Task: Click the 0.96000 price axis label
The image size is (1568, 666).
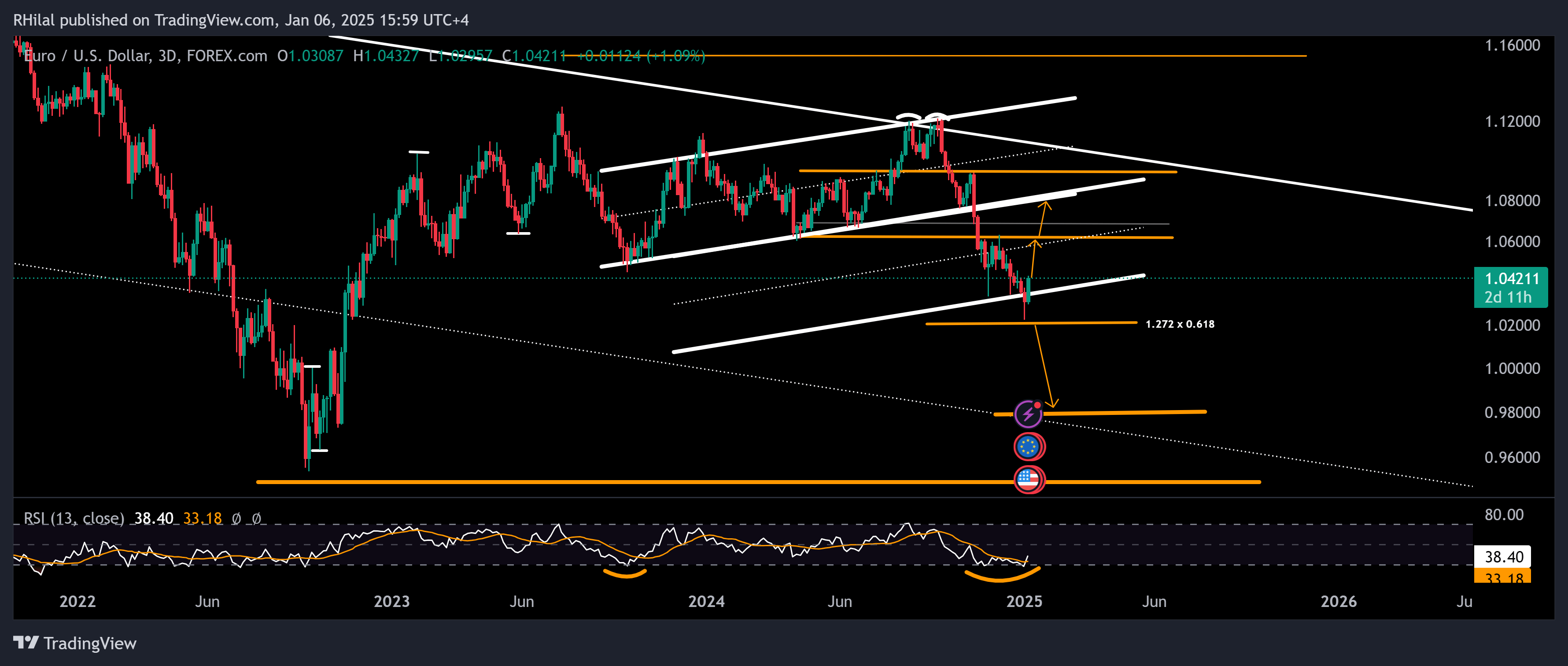Action: [1512, 457]
